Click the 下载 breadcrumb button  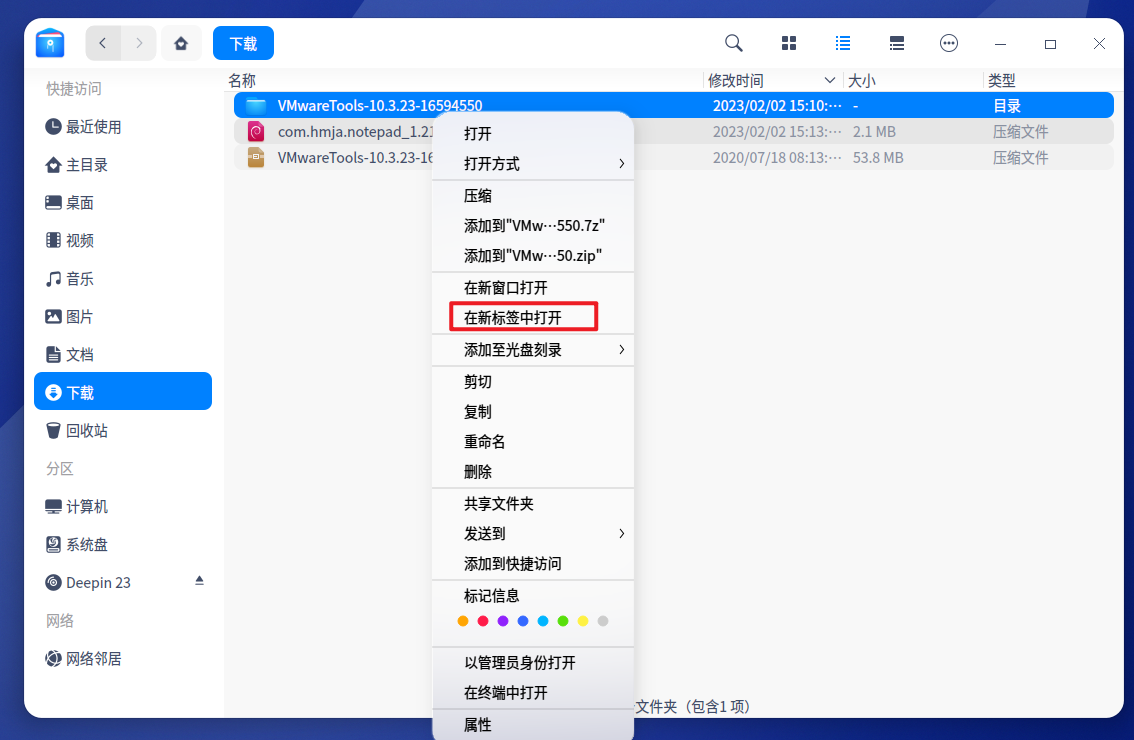[243, 43]
